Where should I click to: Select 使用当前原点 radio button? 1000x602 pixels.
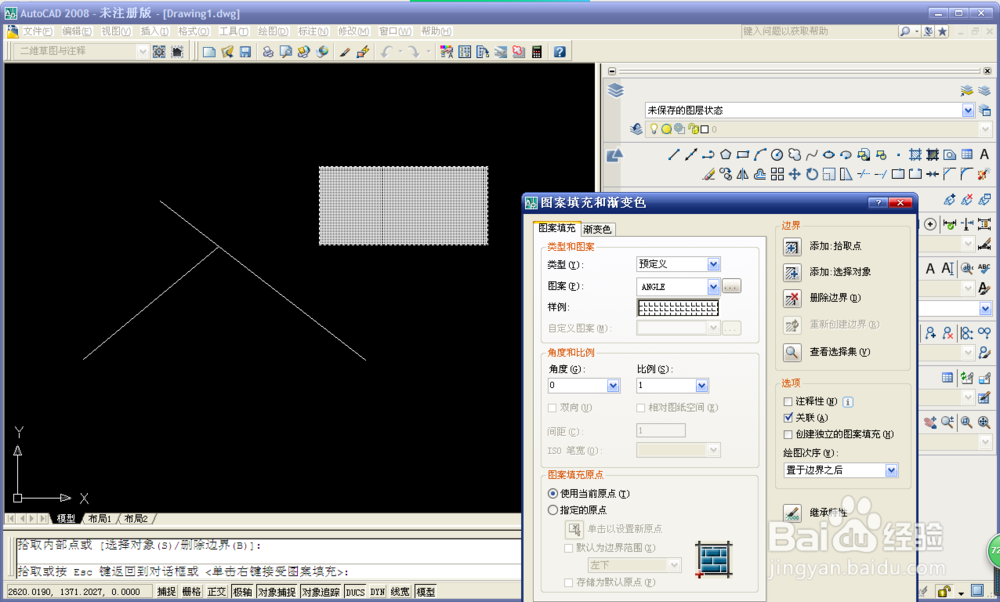pos(553,494)
